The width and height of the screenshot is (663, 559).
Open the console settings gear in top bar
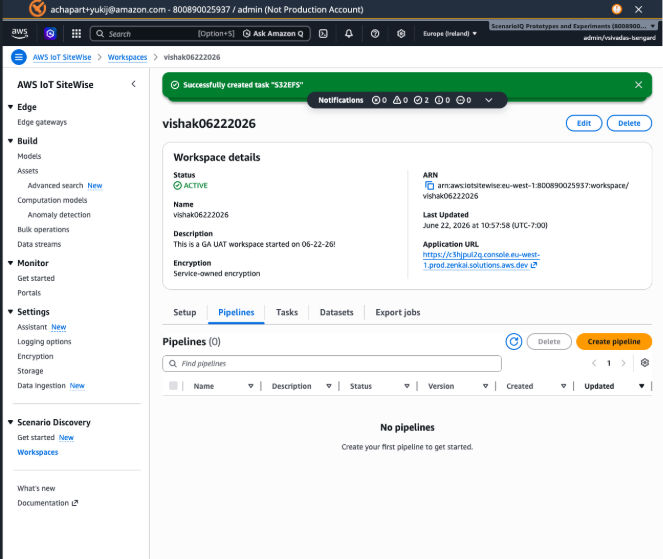click(x=401, y=33)
